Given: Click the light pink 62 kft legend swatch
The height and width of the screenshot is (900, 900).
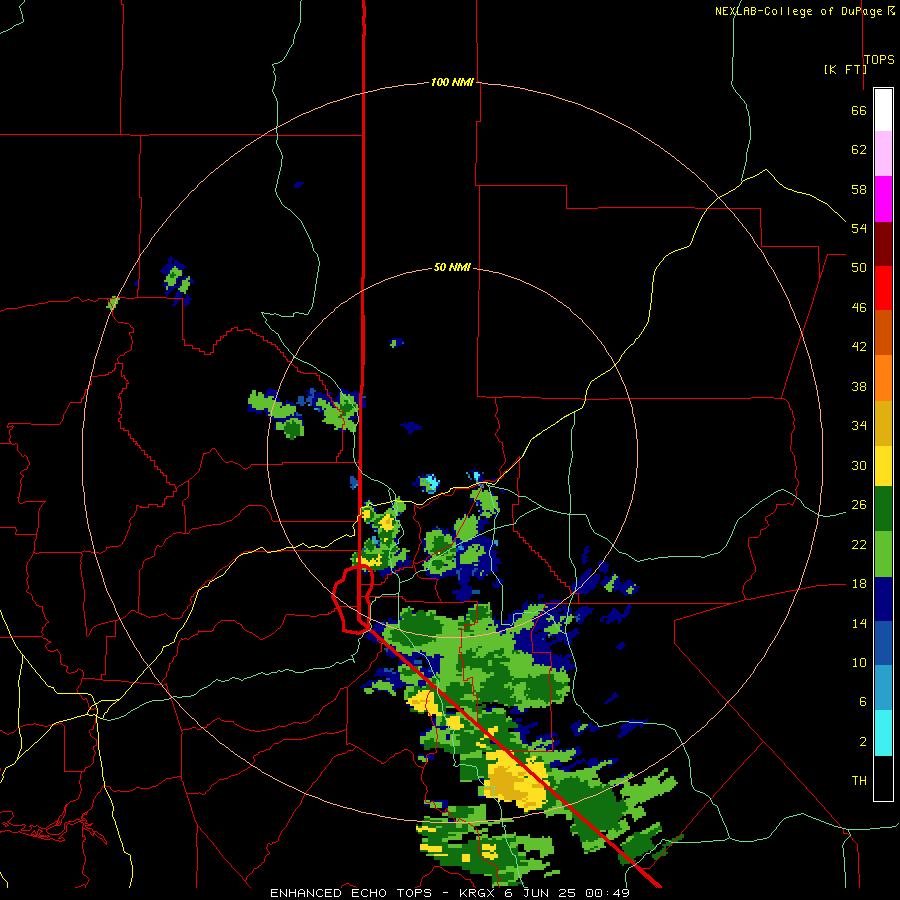Looking at the screenshot, I should coord(883,154).
